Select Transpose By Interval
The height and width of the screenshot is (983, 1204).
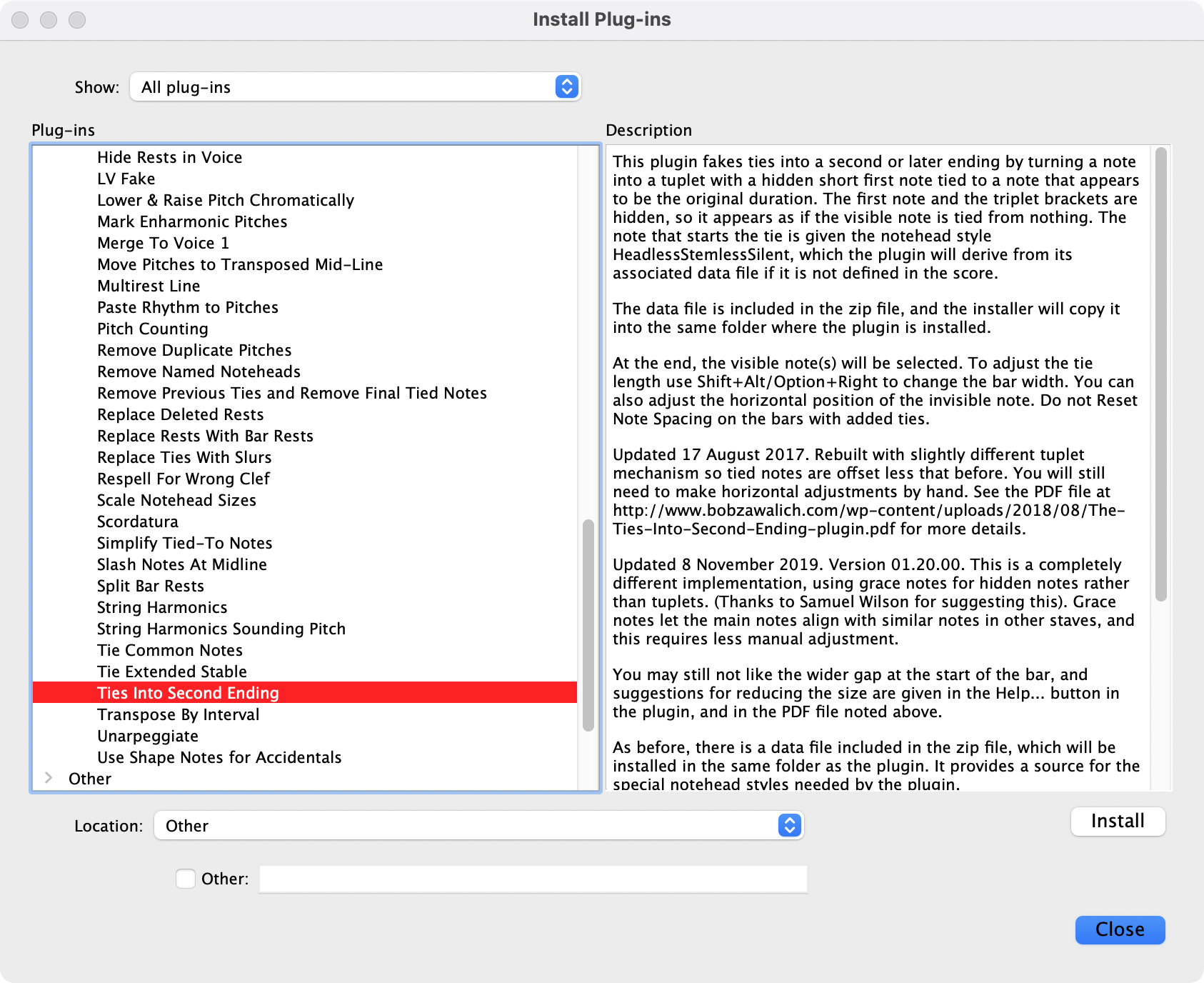178,714
